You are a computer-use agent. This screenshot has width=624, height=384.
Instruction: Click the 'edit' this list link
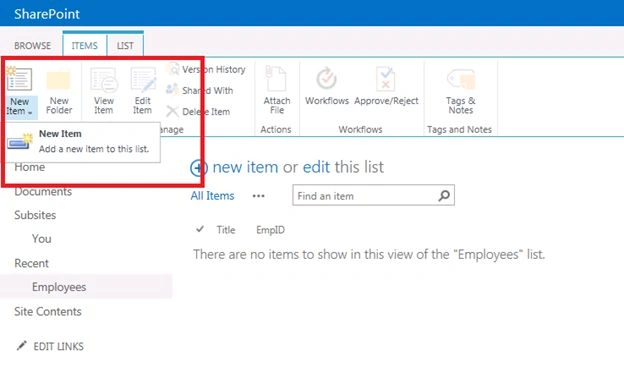316,167
